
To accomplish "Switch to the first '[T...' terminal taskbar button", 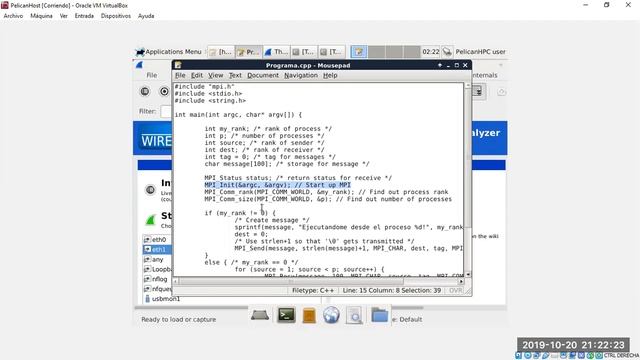I will [x=304, y=52].
